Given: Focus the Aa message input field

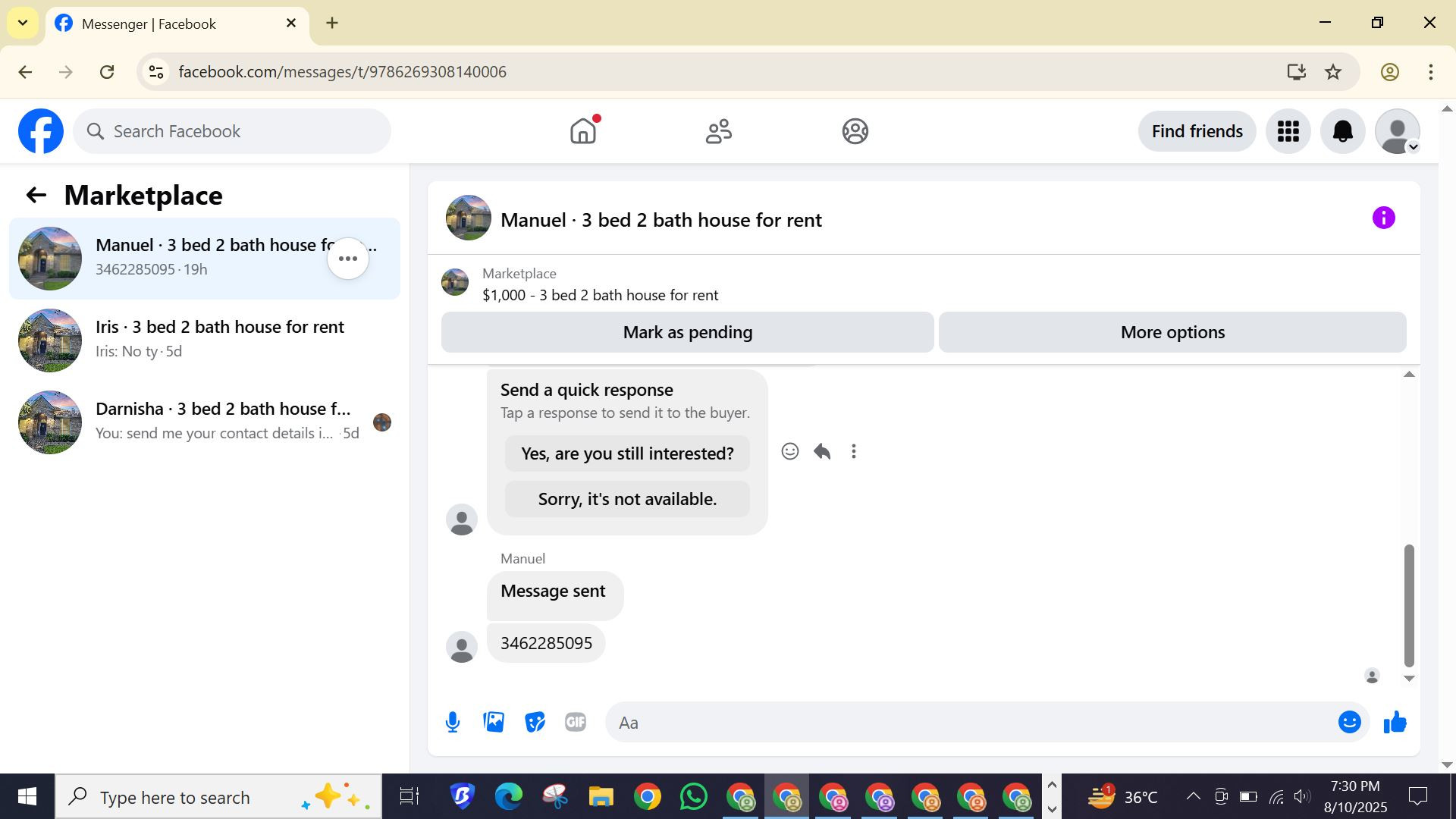Looking at the screenshot, I should (971, 723).
